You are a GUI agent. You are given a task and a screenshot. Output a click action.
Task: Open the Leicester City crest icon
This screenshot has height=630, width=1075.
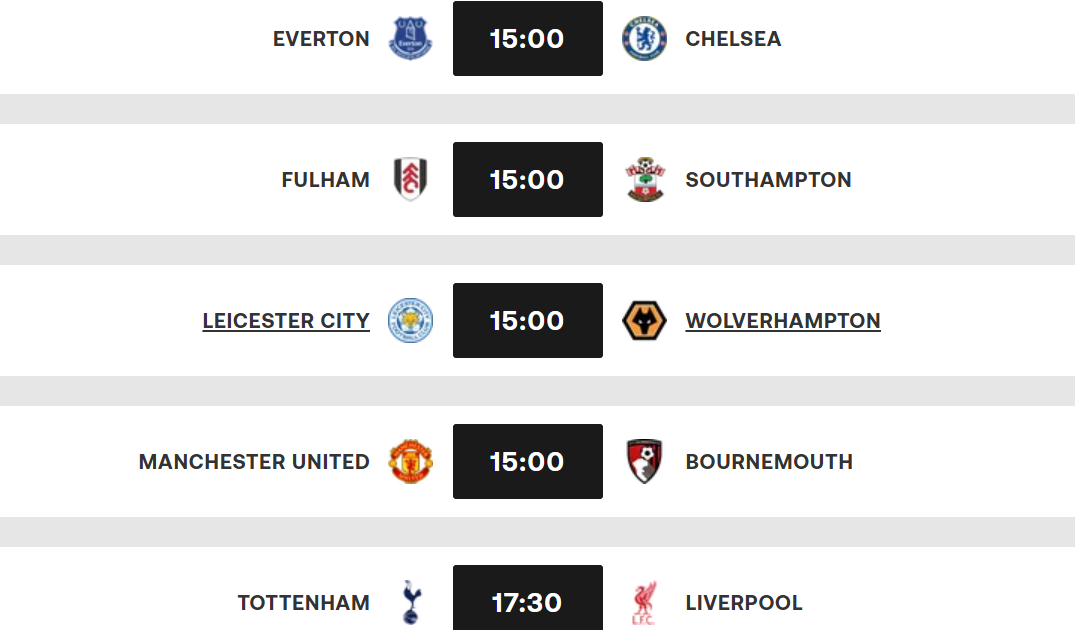(411, 321)
